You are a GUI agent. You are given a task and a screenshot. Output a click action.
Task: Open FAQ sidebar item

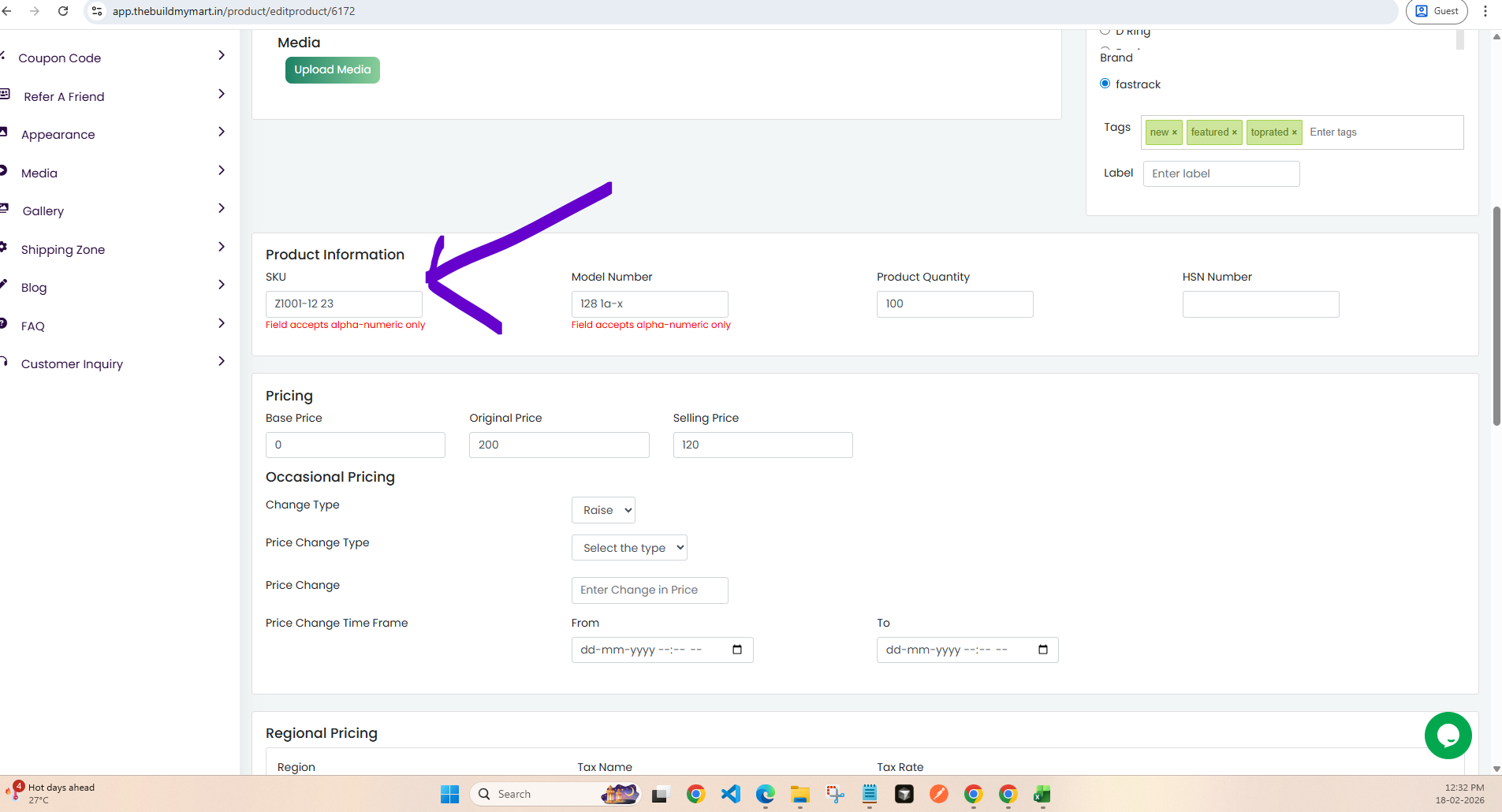tap(33, 326)
